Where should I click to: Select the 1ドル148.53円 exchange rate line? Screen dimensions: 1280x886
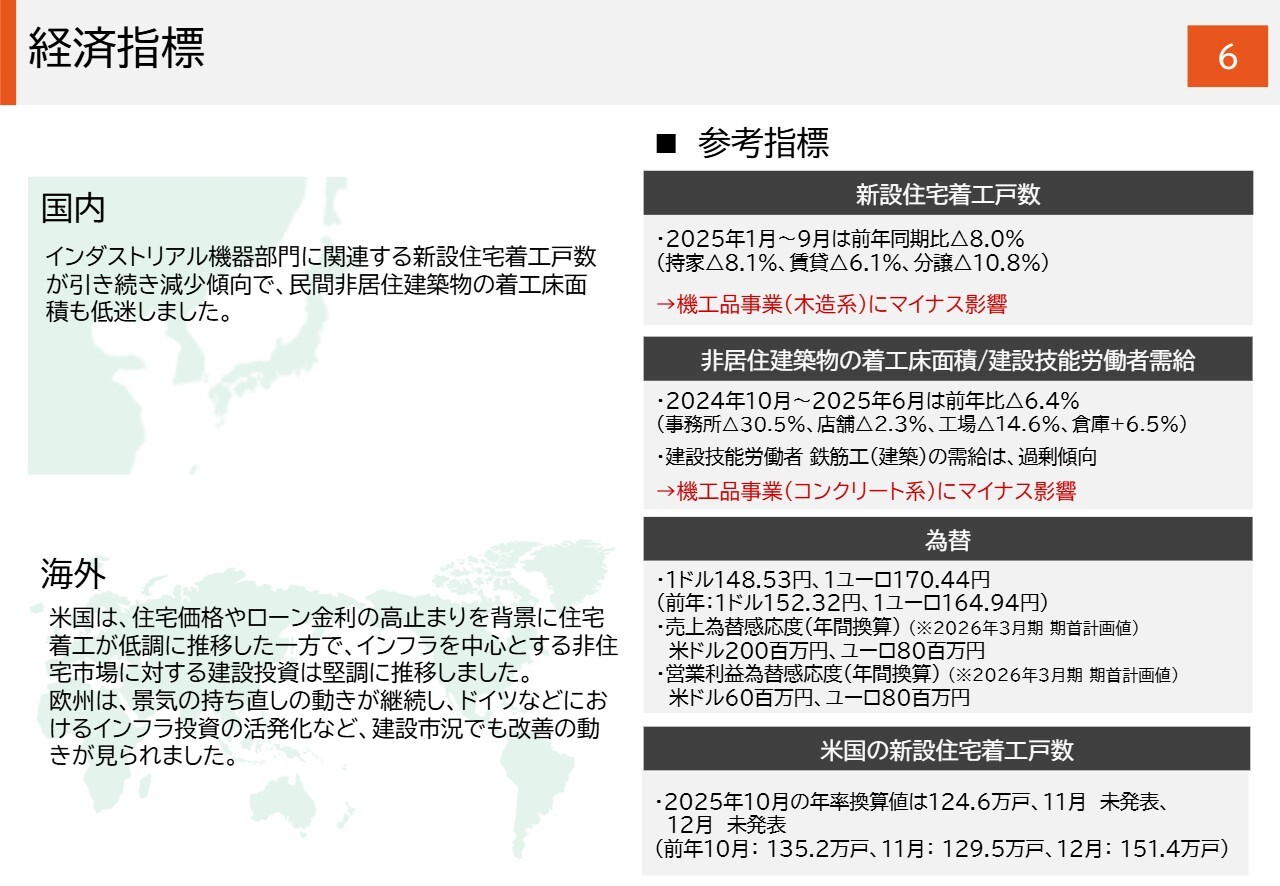click(824, 579)
